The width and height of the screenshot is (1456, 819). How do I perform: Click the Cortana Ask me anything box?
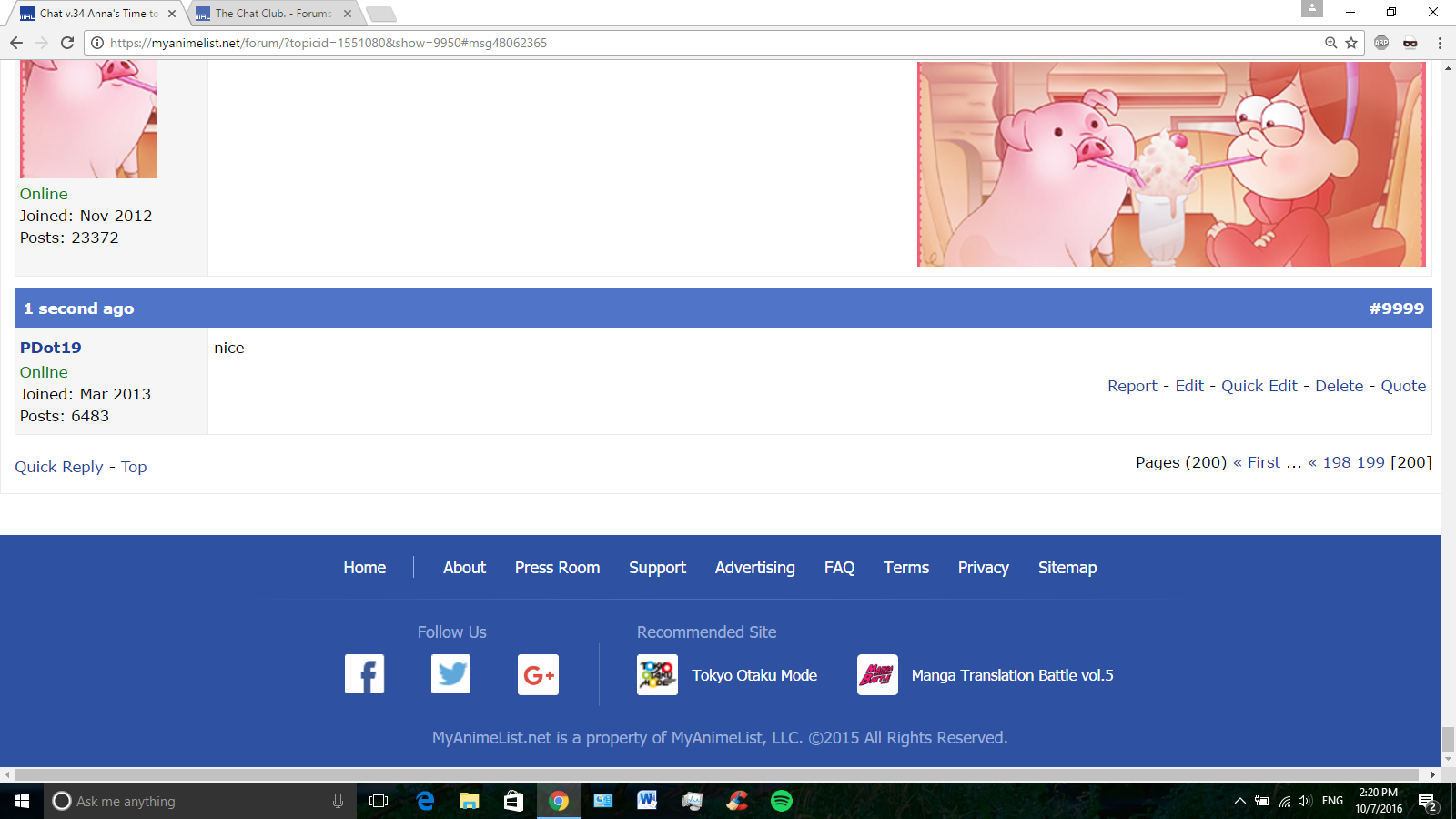click(200, 801)
